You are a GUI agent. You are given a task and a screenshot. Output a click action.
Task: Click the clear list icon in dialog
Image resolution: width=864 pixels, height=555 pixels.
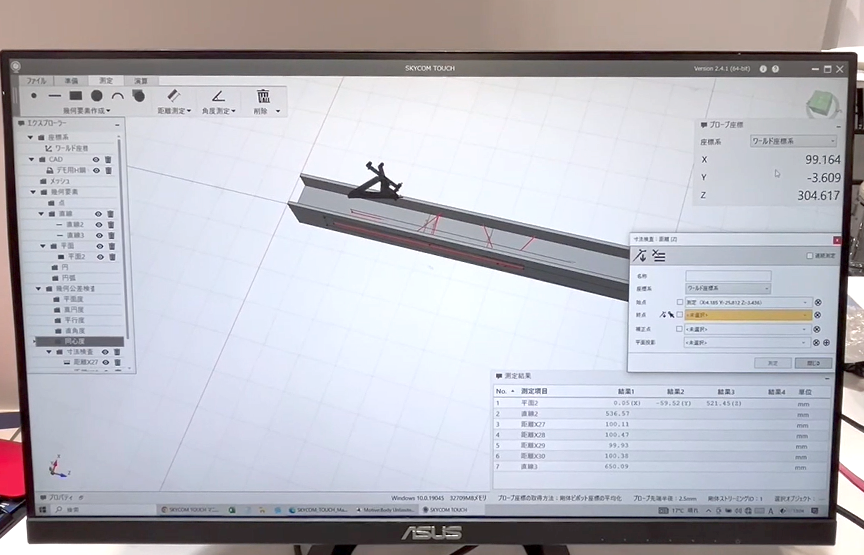click(x=658, y=256)
